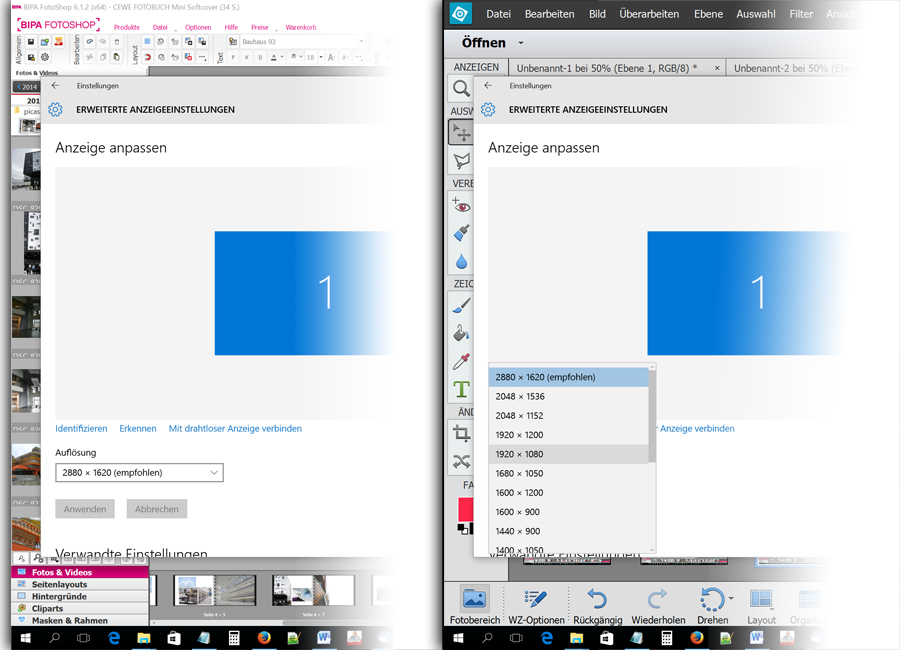Click Mit drahtloser Anzeige verbinden link
Image resolution: width=900 pixels, height=650 pixels.
[235, 428]
